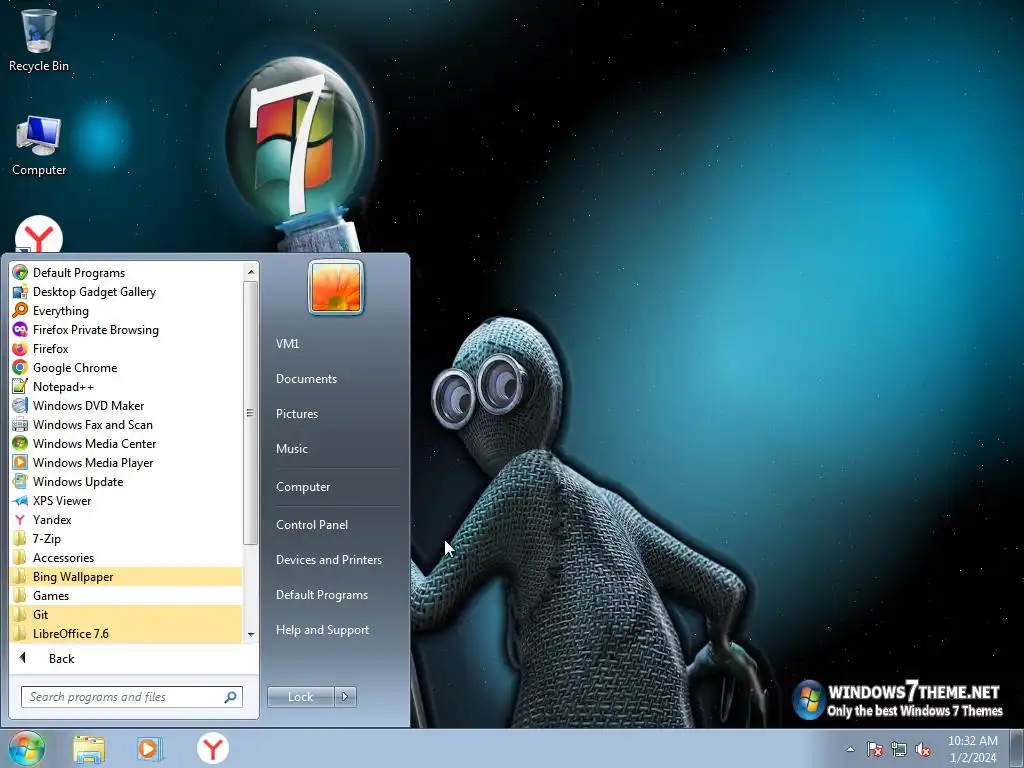This screenshot has width=1024, height=768.
Task: Open Windows Explorer from the taskbar
Action: click(89, 748)
